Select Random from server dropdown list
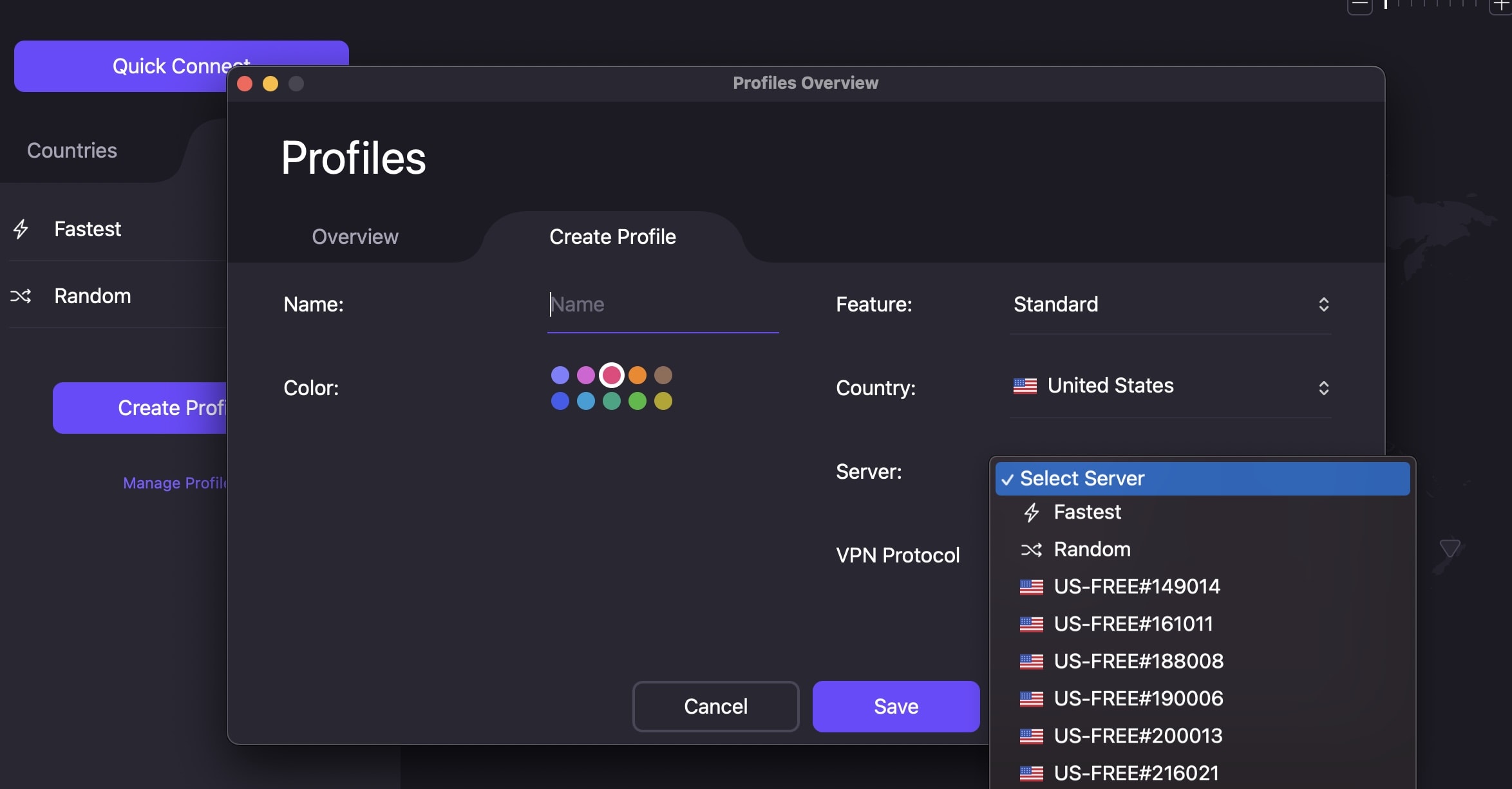 1092,549
